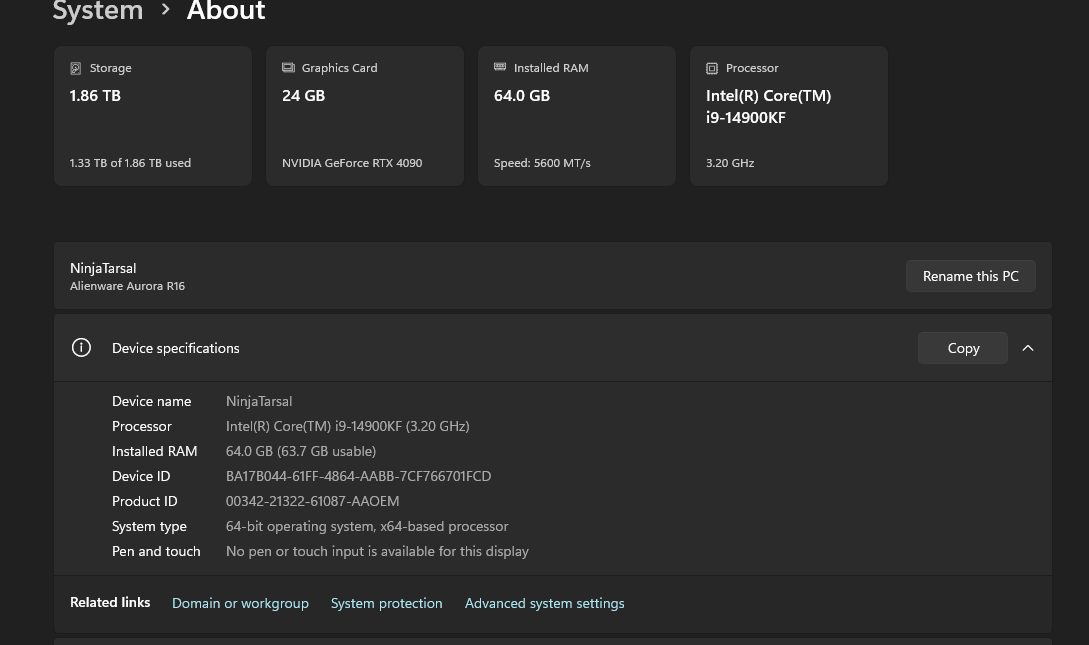Click the Installed RAM memory icon
The width and height of the screenshot is (1089, 645).
500,67
